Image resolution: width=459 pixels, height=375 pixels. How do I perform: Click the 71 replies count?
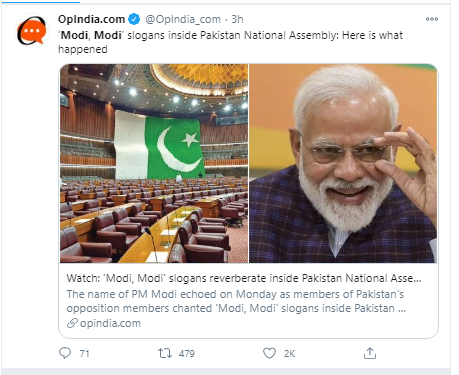[85, 353]
